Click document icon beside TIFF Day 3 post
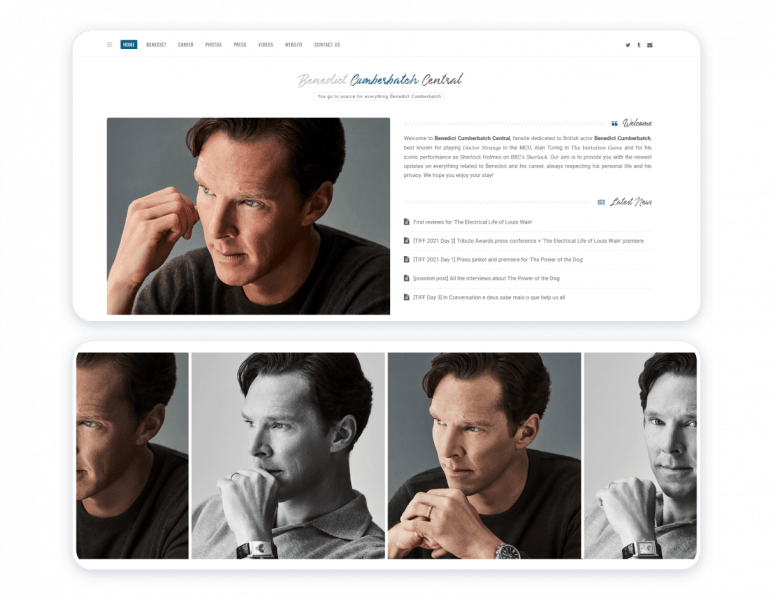The width and height of the screenshot is (773, 600). (407, 297)
